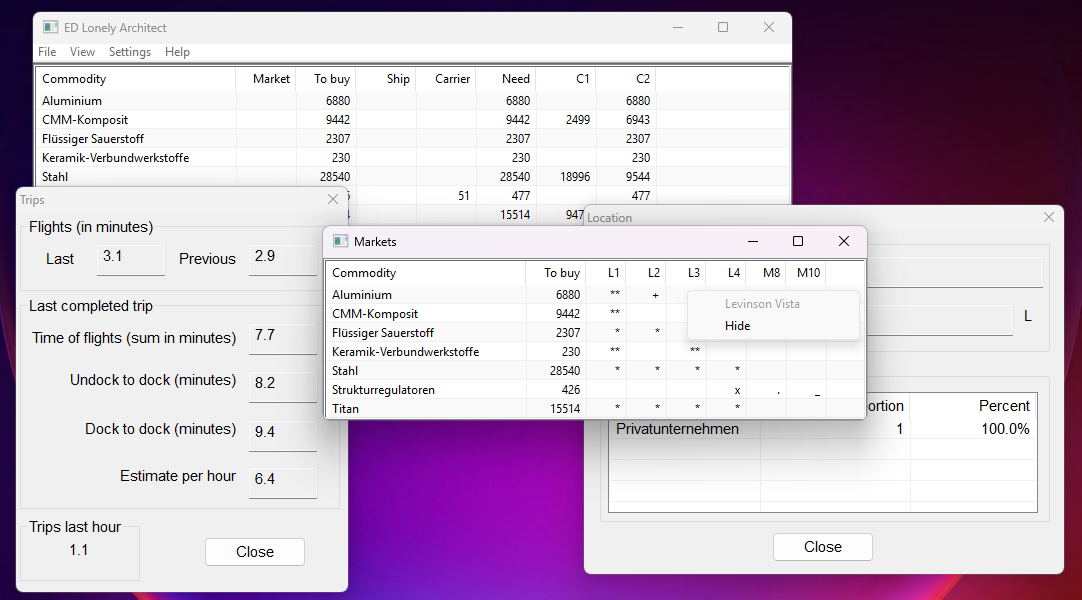Click the C2 column header

point(626,79)
